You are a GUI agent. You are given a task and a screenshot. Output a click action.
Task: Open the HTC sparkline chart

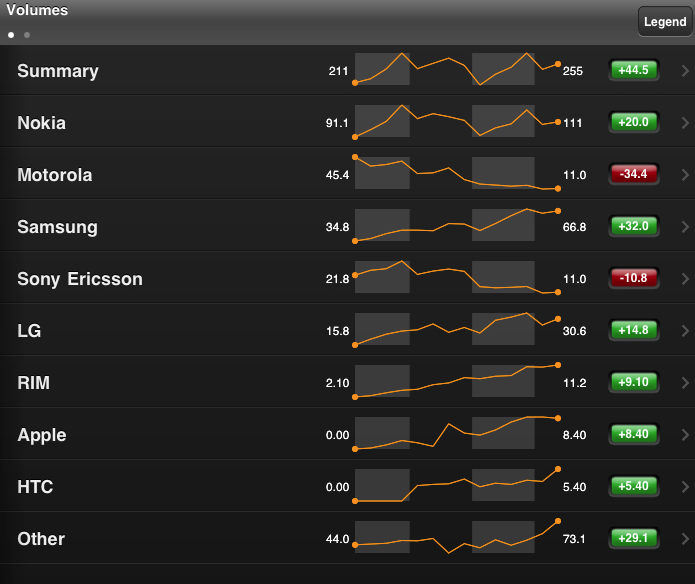(457, 485)
